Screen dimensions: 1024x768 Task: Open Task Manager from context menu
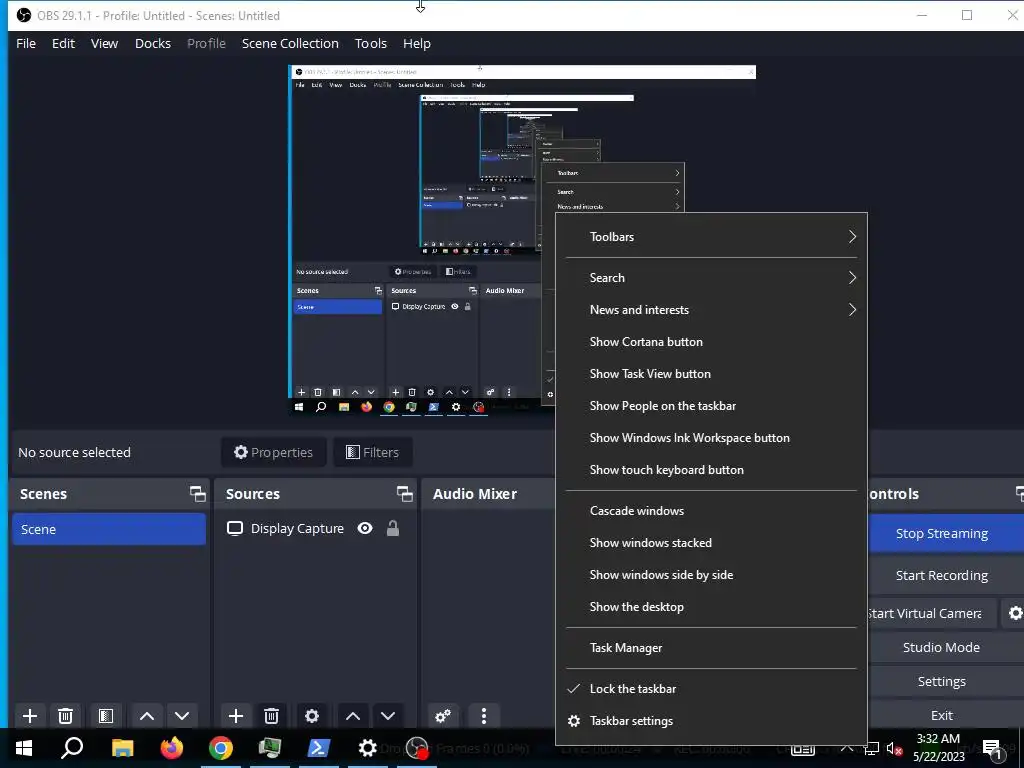(711, 648)
